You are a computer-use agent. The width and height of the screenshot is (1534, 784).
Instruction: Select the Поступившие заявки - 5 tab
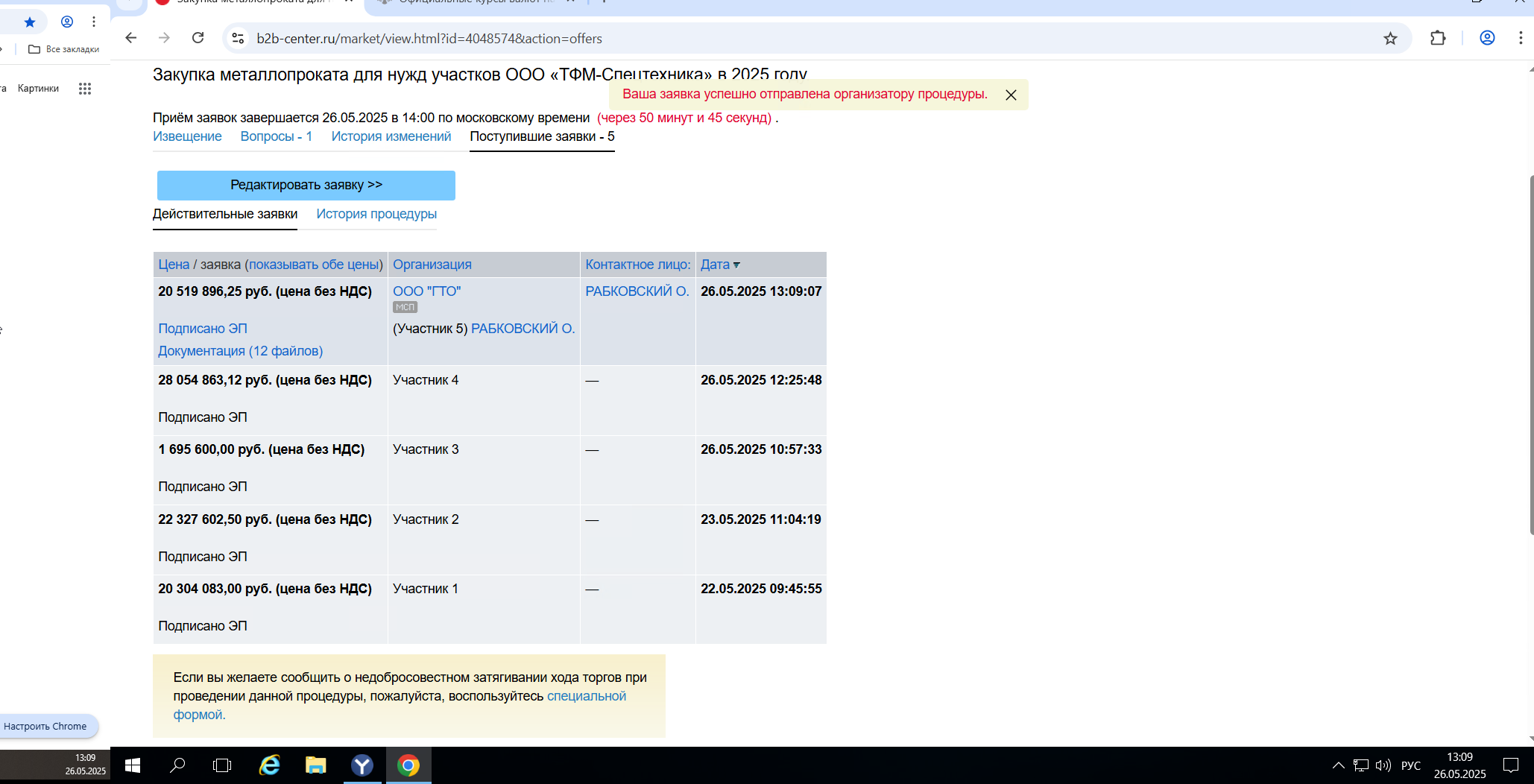(x=542, y=136)
